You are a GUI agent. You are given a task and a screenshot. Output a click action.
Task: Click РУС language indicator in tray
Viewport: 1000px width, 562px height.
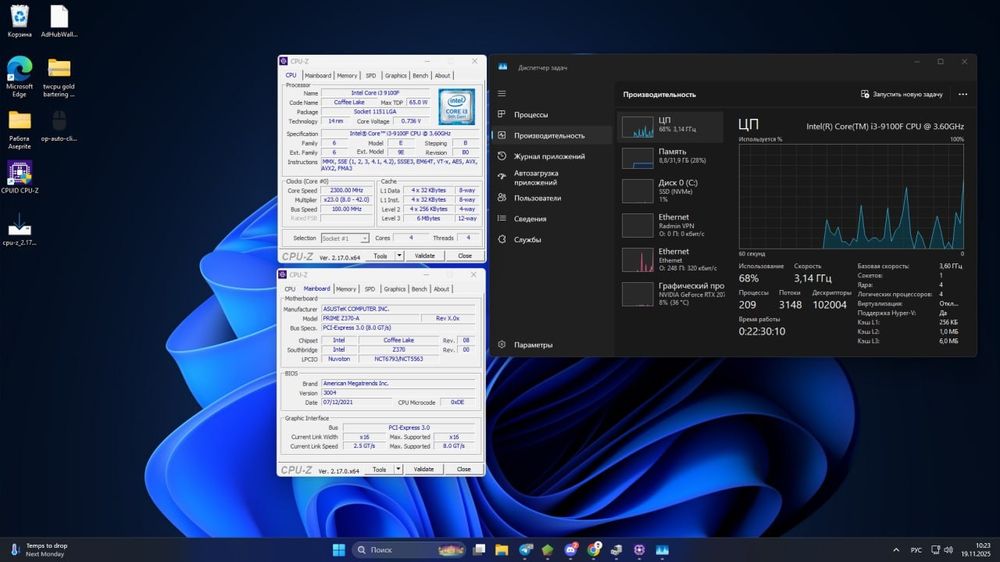[x=916, y=550]
